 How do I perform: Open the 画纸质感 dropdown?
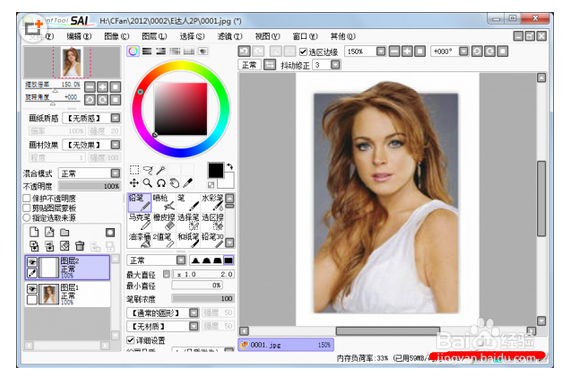(x=115, y=118)
